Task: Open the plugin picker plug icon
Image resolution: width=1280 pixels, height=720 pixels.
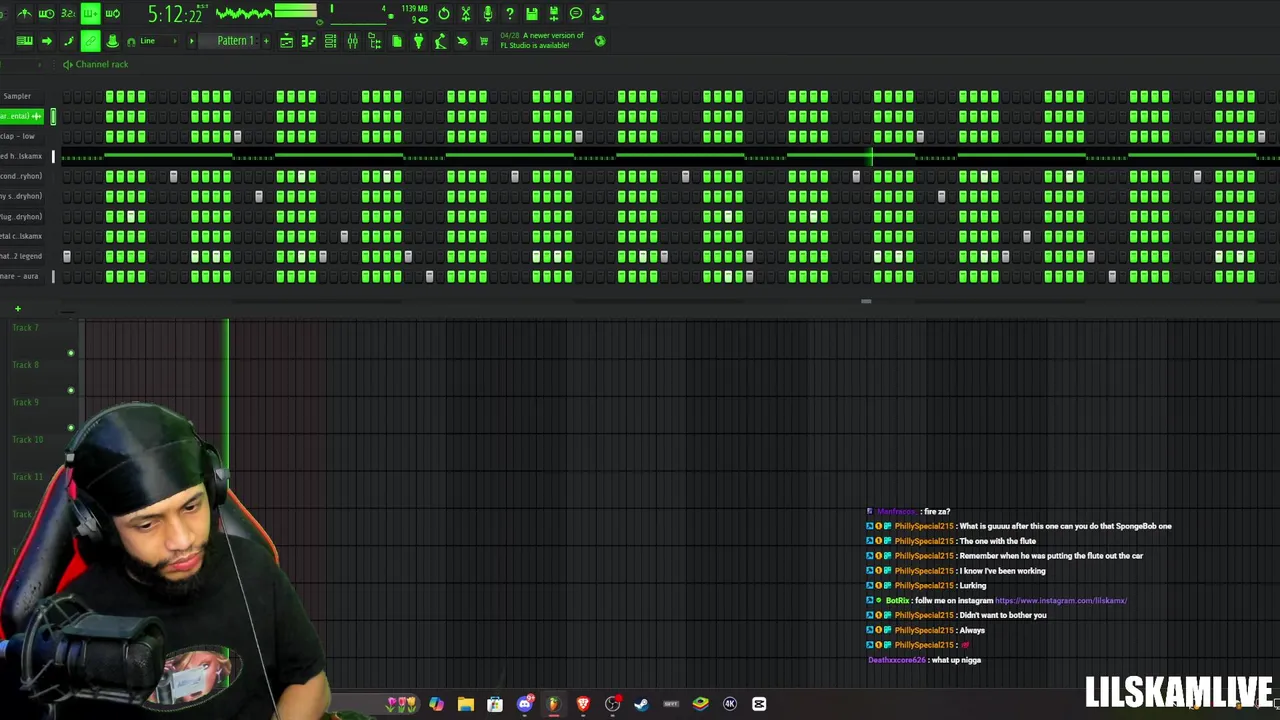Action: (x=418, y=41)
